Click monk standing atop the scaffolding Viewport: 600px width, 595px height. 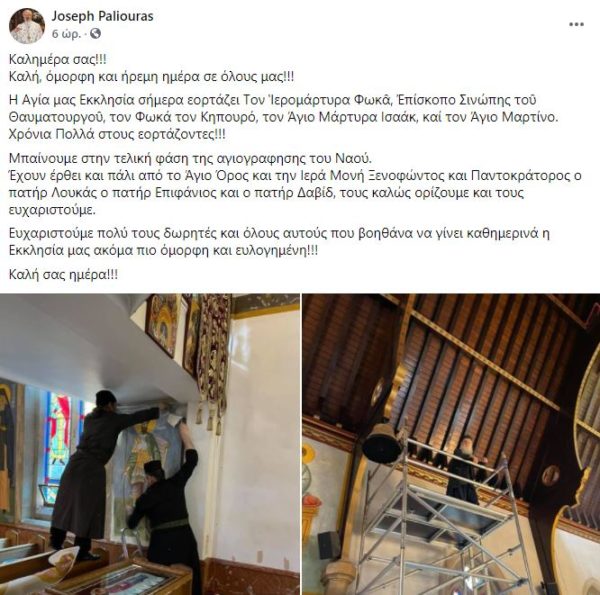coord(463,470)
